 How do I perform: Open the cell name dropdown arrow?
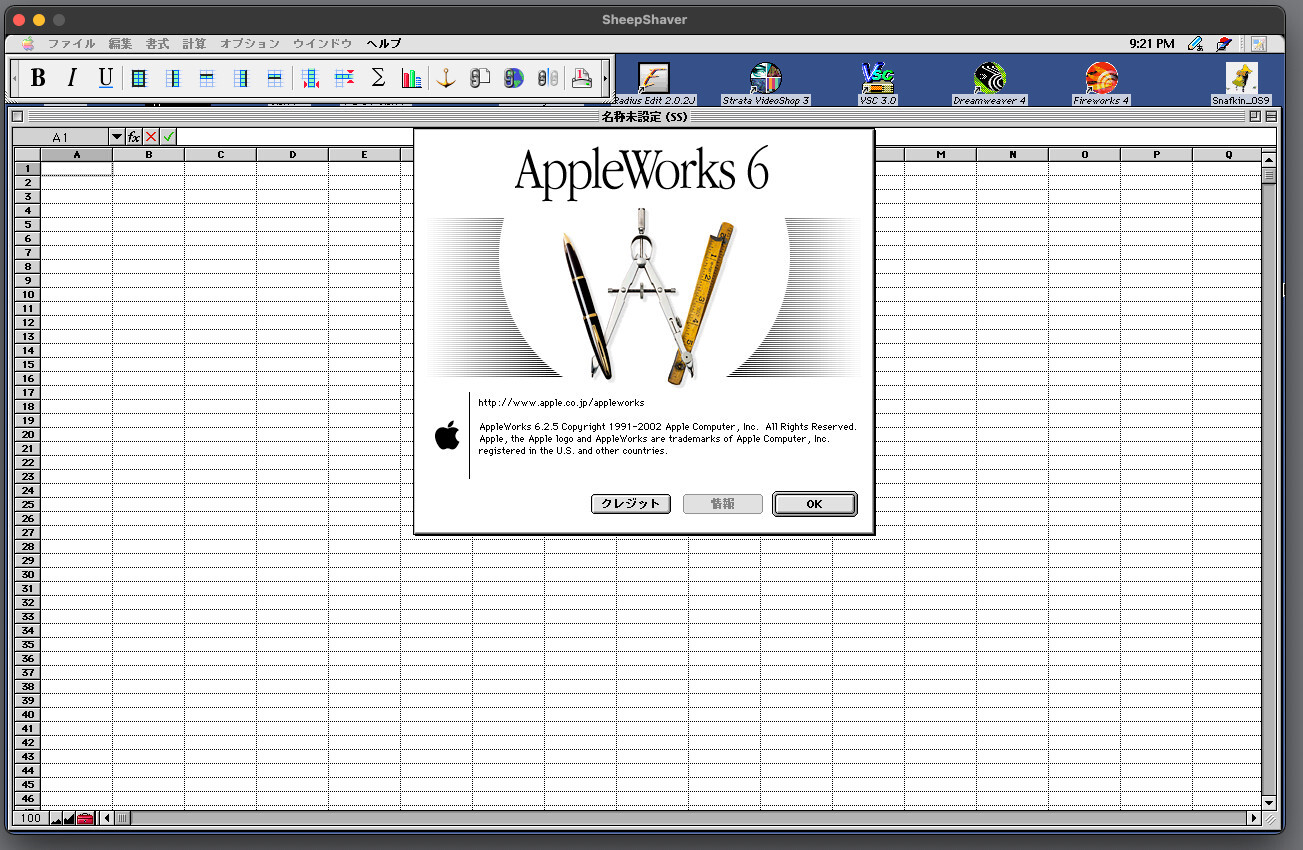click(x=117, y=137)
